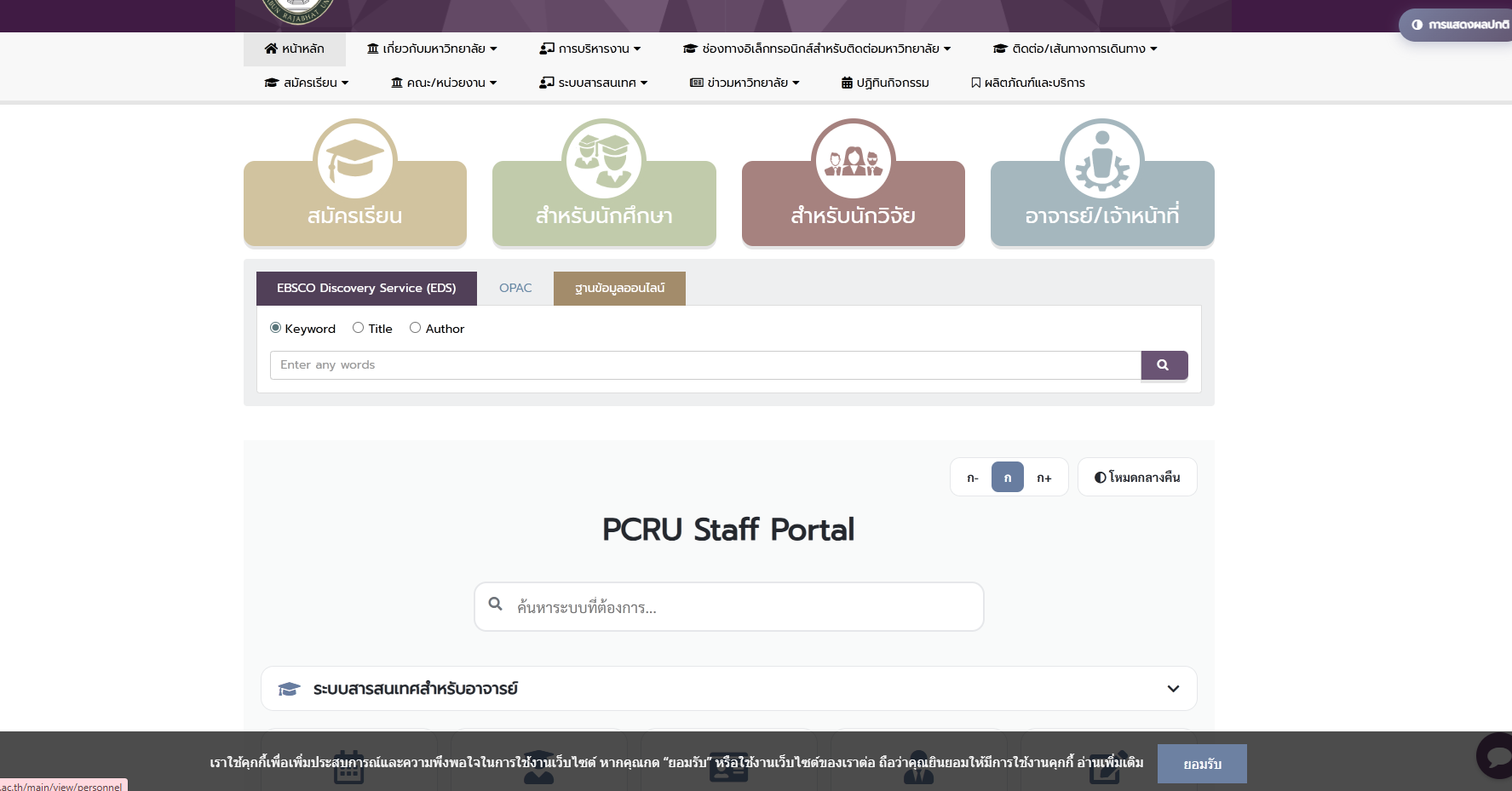Click the home icon หน้าหลัก
Screen dimensions: 1512x791
295,49
